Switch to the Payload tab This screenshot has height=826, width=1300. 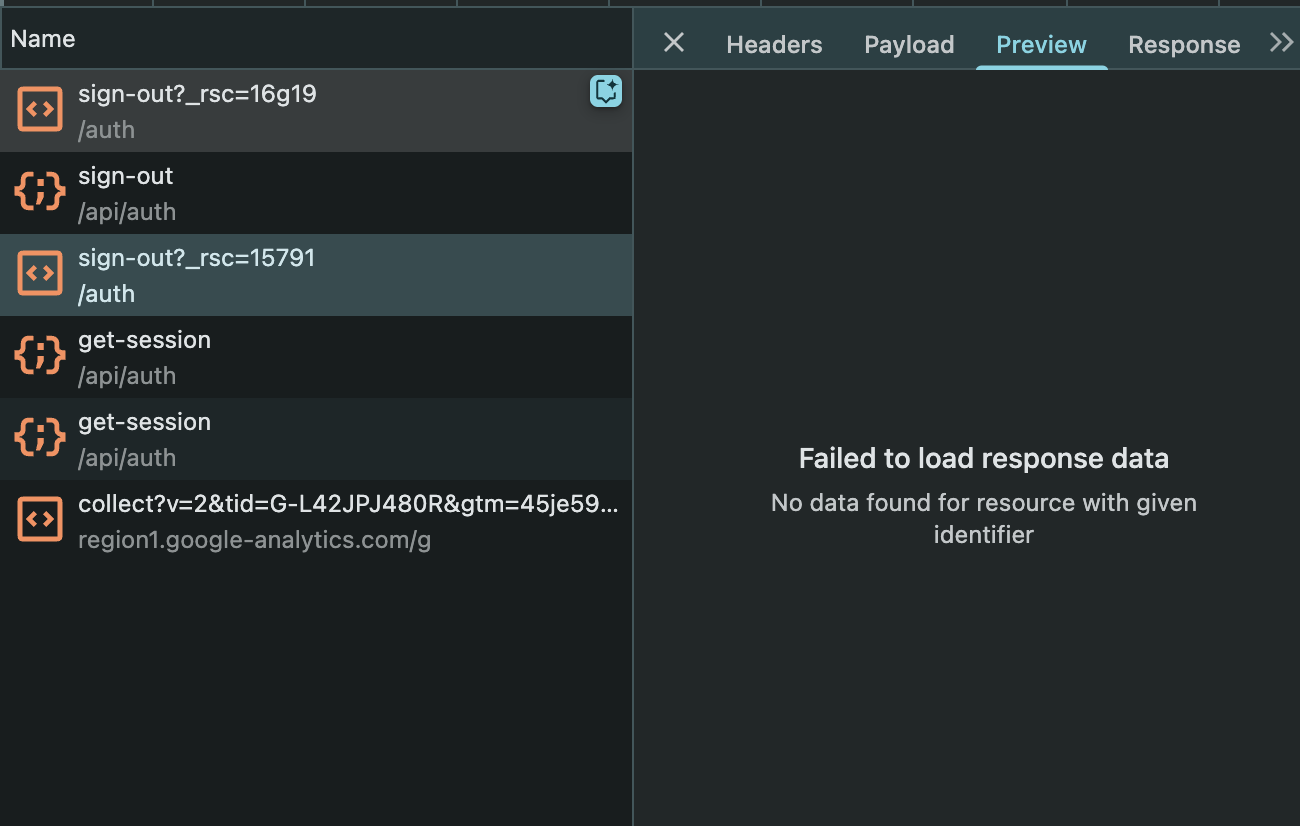[909, 45]
